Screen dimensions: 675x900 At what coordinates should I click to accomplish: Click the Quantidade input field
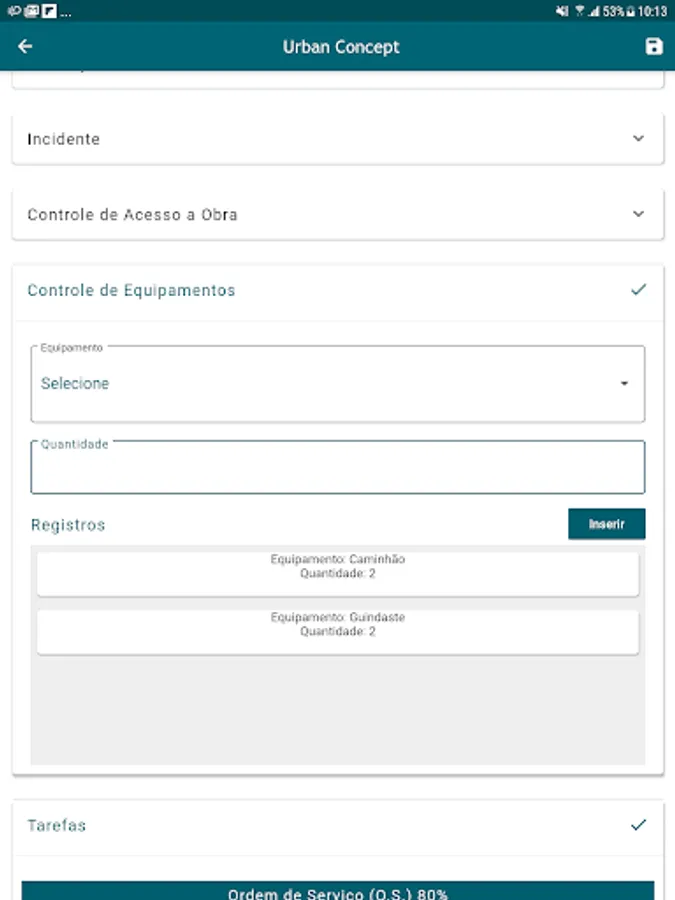pos(337,468)
